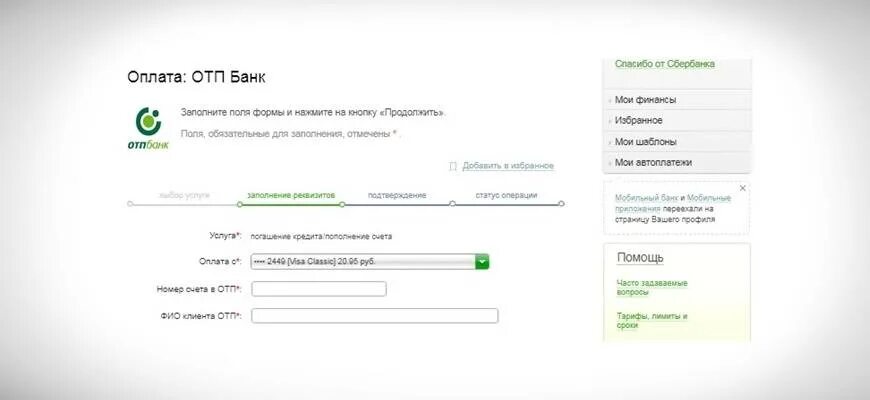Open the Мобильные приложения link
The image size is (870, 400).
click(x=673, y=203)
